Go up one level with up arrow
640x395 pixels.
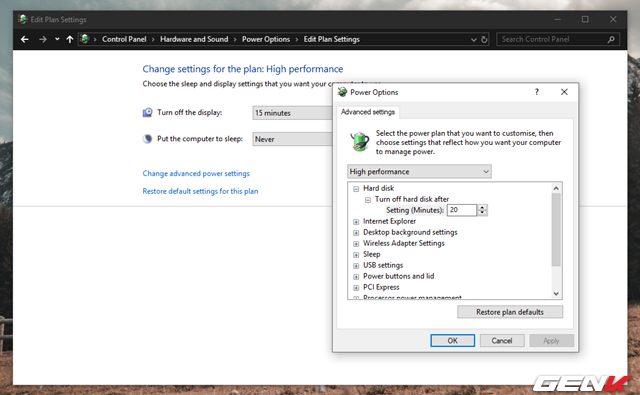pyautogui.click(x=70, y=39)
